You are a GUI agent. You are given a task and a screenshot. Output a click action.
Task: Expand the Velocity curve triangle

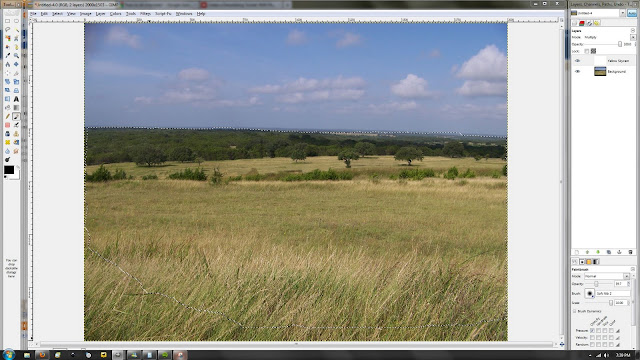[x=618, y=338]
